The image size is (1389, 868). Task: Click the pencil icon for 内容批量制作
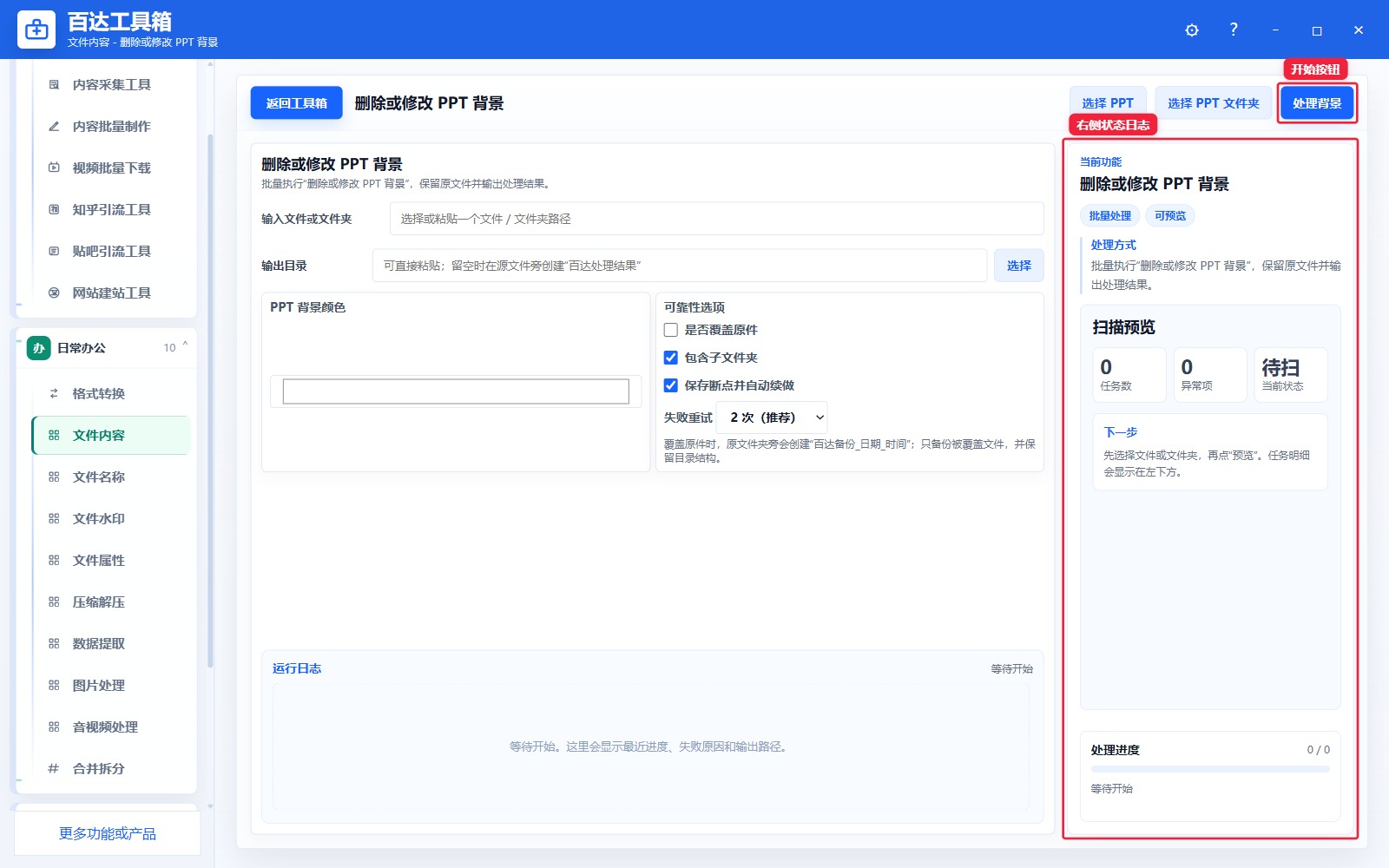tap(54, 127)
